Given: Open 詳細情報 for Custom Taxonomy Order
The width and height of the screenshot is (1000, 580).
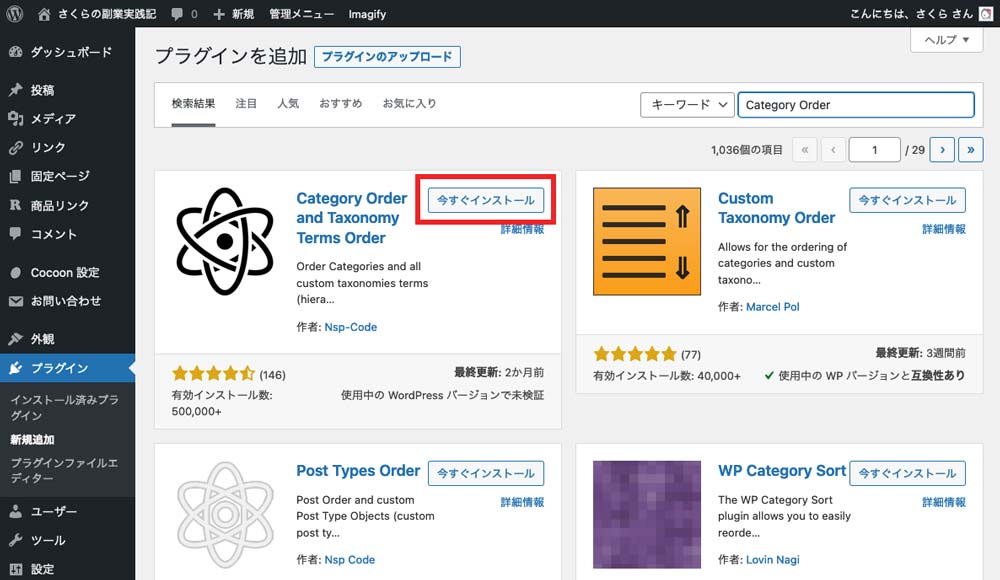Looking at the screenshot, I should point(944,229).
